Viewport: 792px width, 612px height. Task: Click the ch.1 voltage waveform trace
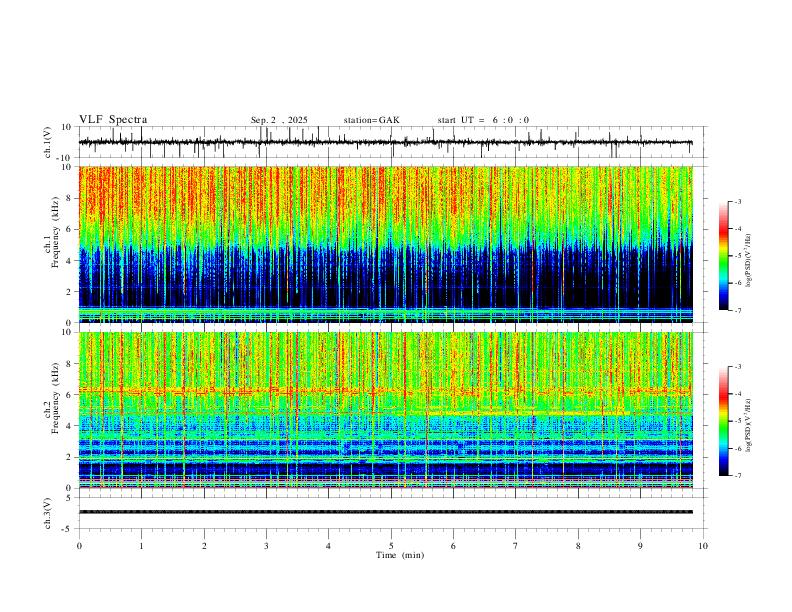click(x=385, y=142)
